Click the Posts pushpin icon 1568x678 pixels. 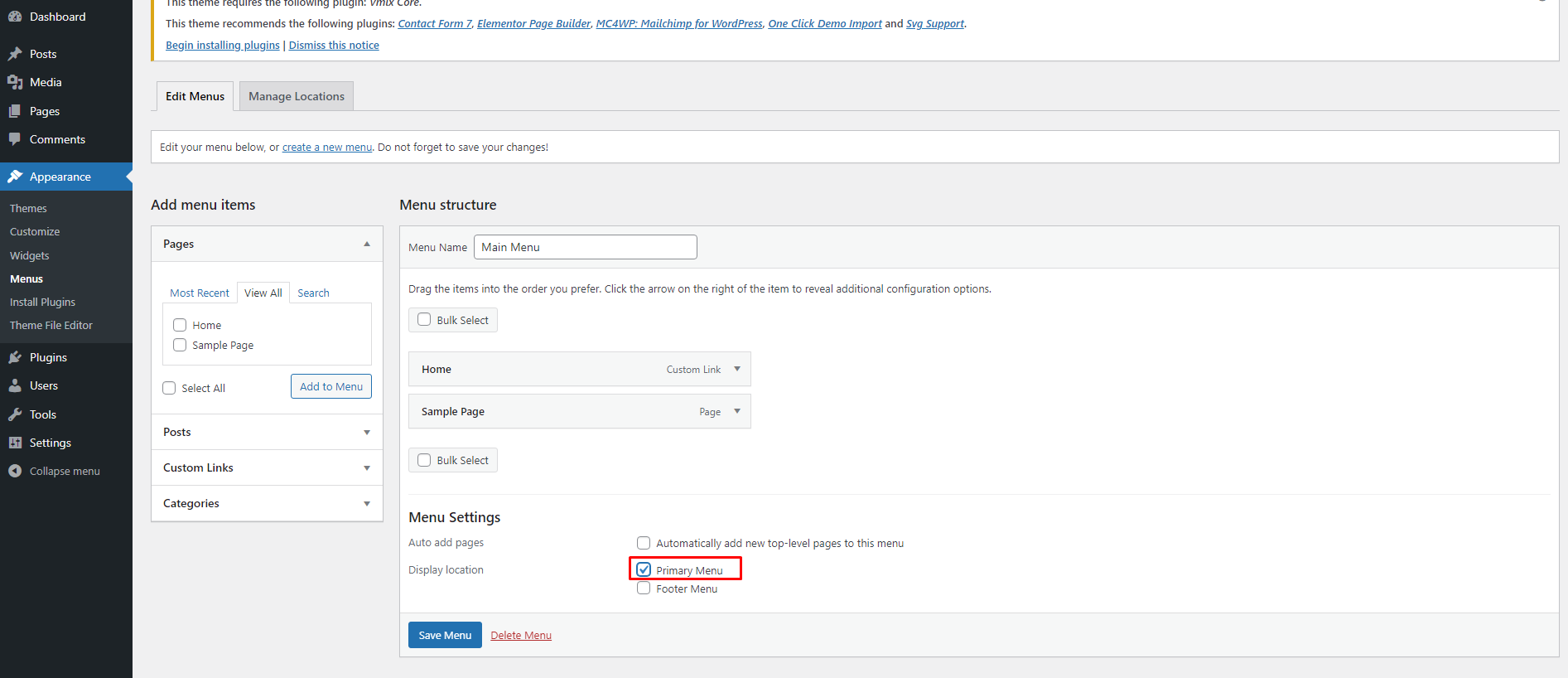15,54
